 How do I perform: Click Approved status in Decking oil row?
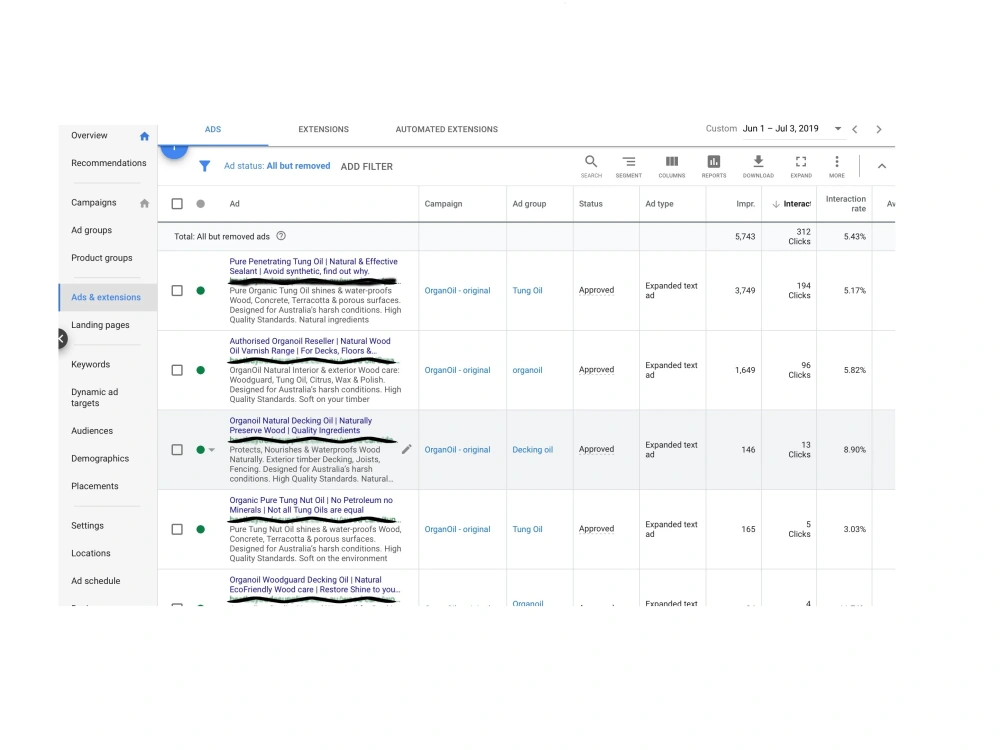point(596,450)
